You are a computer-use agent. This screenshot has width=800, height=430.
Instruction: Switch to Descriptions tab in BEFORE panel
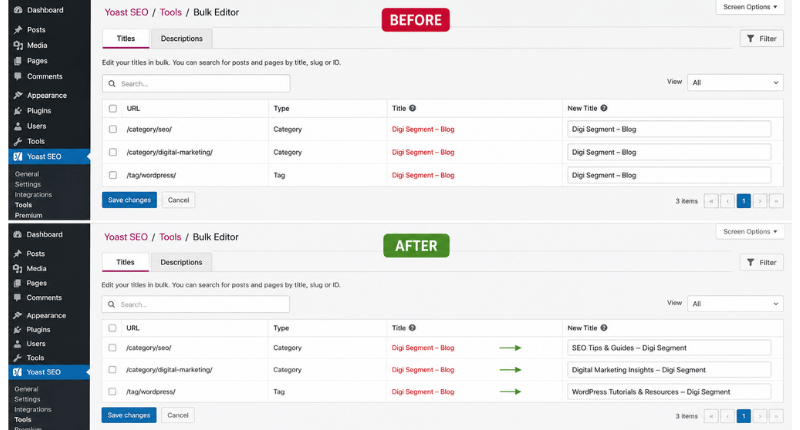(x=182, y=39)
